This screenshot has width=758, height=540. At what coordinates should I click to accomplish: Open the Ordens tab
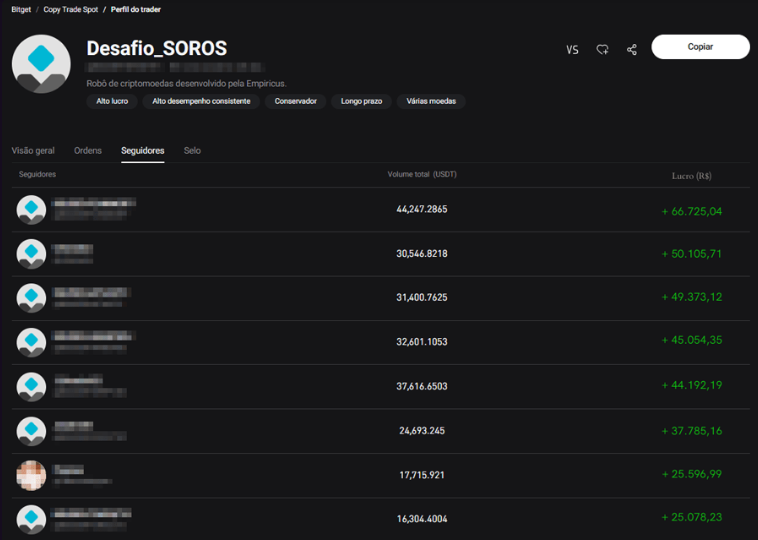(x=88, y=151)
